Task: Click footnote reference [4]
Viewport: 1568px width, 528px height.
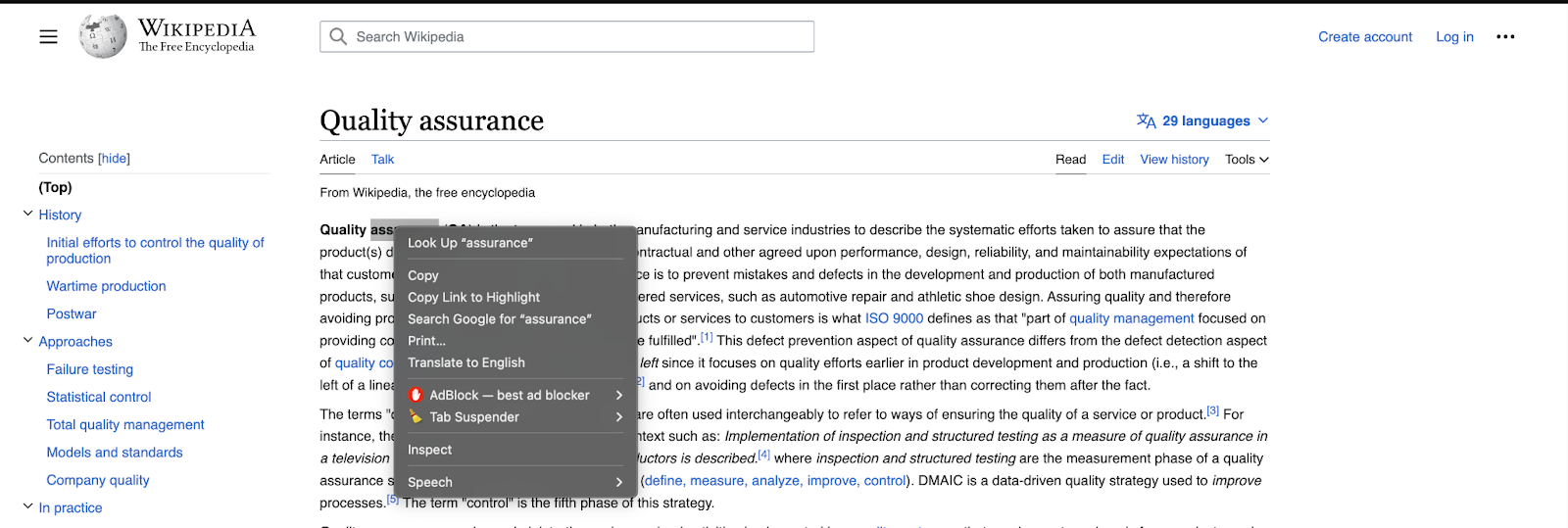Action: [764, 455]
